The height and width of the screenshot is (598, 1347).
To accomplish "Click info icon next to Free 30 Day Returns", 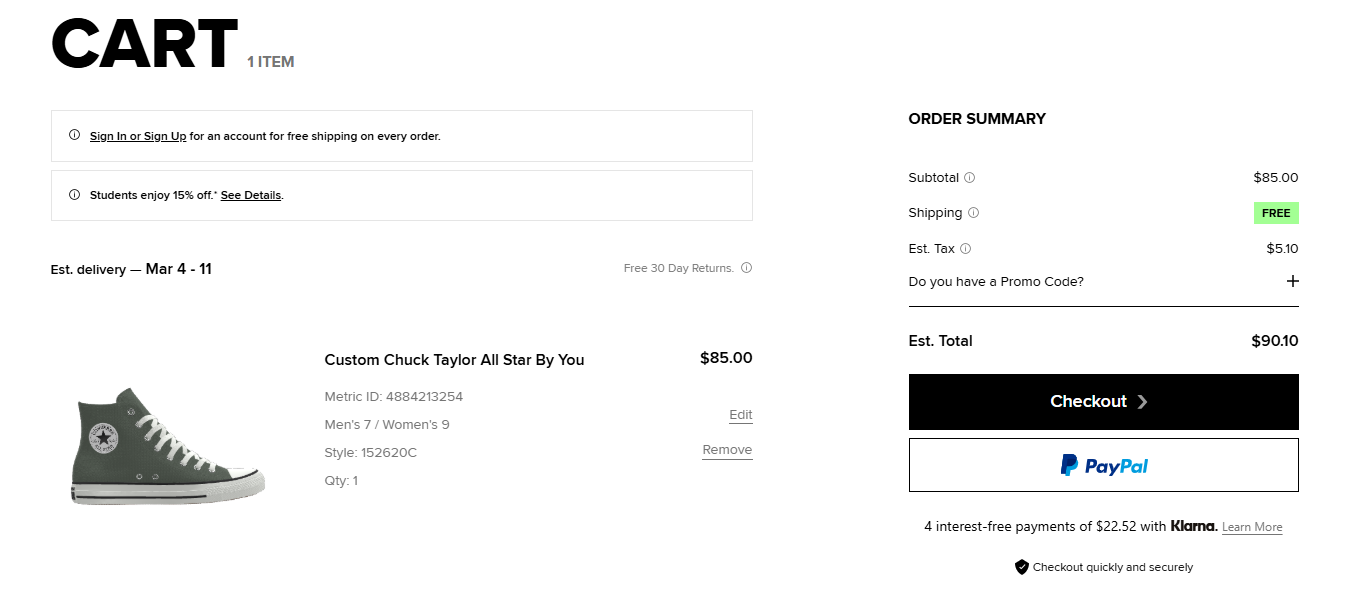I will click(x=747, y=268).
